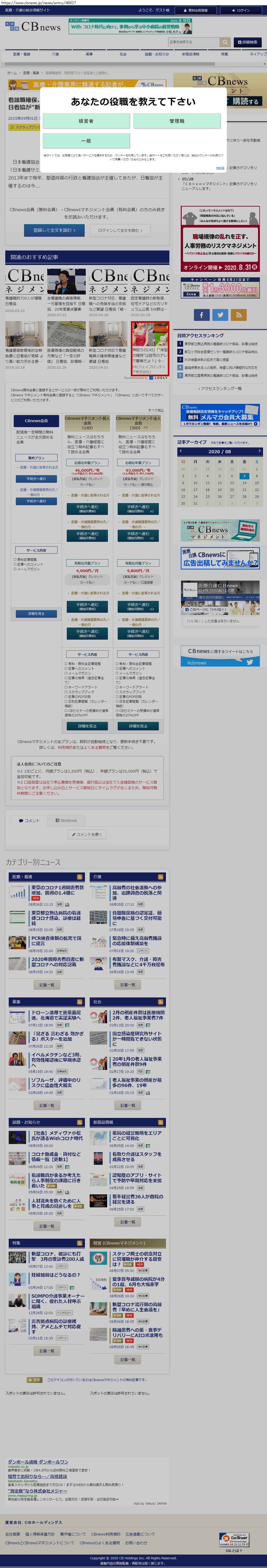267x1568 pixels.
Task: Open the 社会 navigation tab
Action: [123, 54]
